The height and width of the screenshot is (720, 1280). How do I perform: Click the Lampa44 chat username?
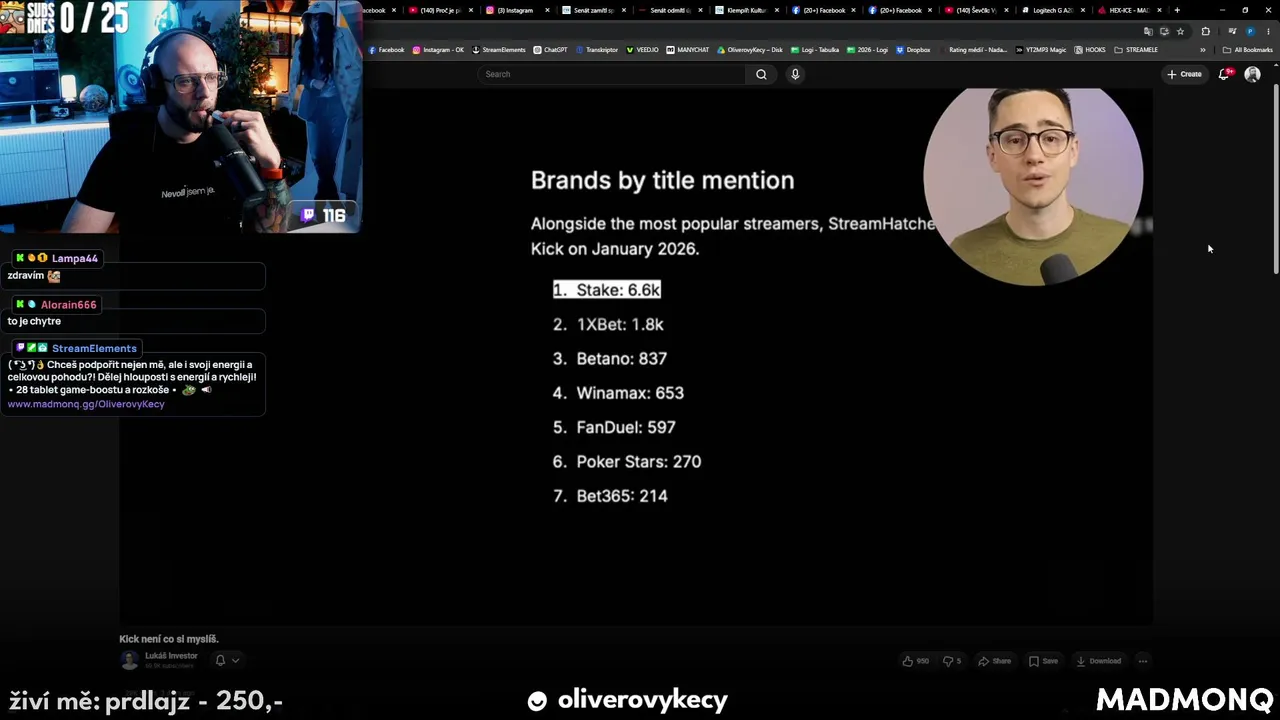click(x=75, y=258)
